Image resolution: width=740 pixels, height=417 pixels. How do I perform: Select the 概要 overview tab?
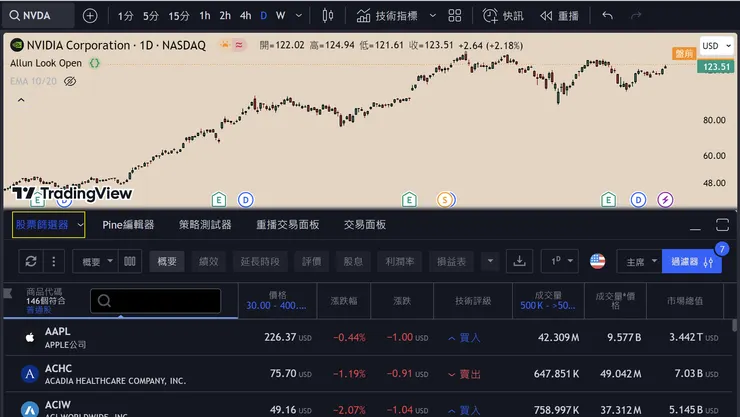[167, 261]
